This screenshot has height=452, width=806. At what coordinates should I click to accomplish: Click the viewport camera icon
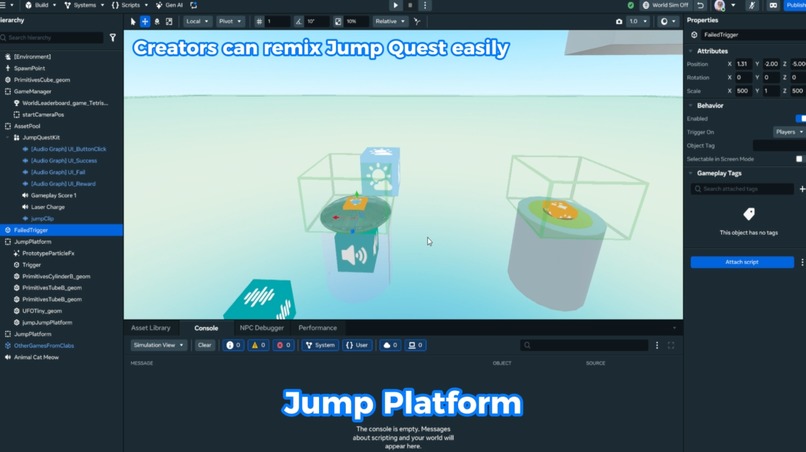tap(619, 22)
